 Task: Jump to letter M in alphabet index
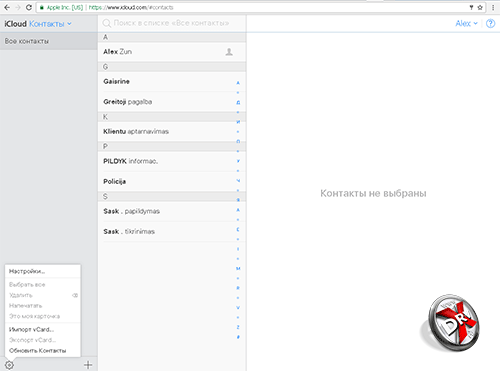pos(238,268)
